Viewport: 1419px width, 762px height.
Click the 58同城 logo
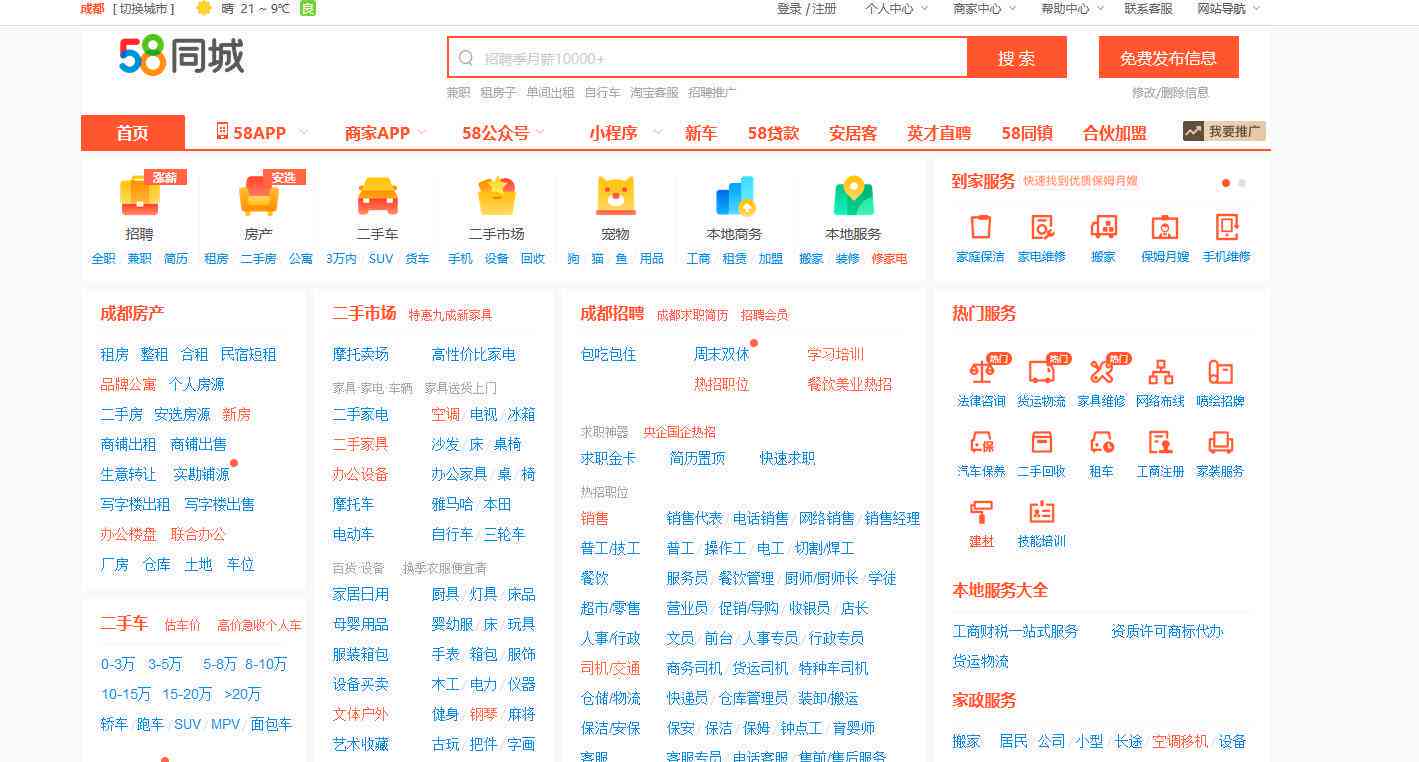coord(181,57)
